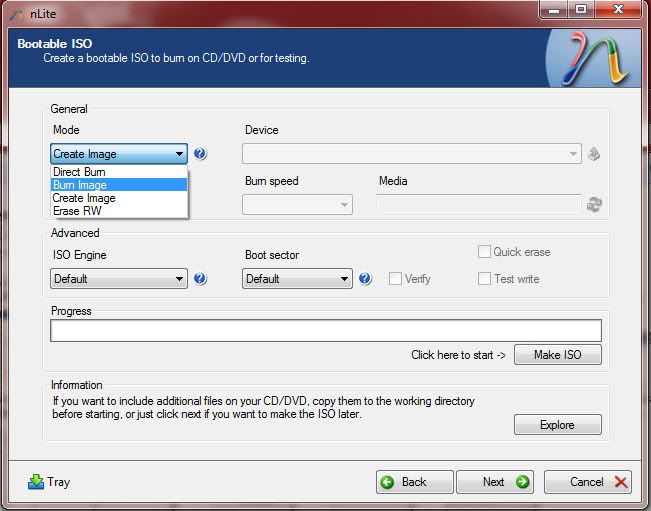This screenshot has height=511, width=651.
Task: Refresh media info icon
Action: (594, 204)
